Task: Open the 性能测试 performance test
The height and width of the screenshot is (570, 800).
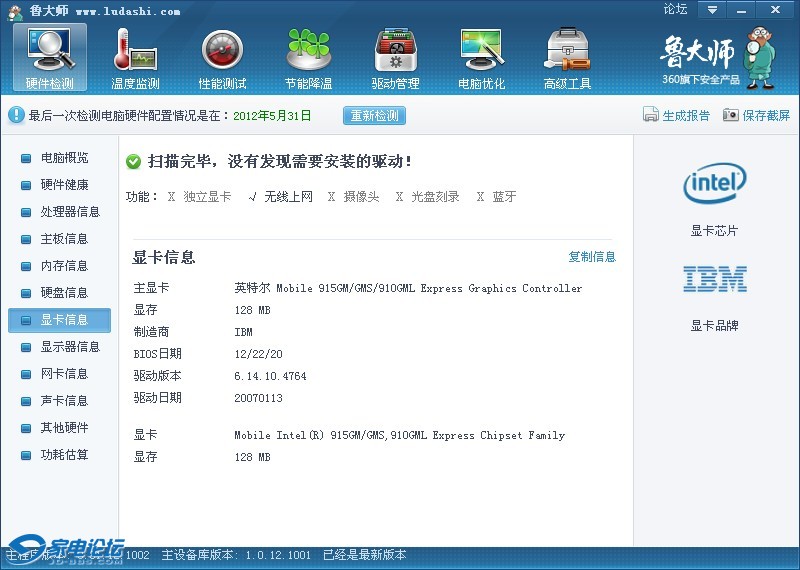Action: point(222,58)
